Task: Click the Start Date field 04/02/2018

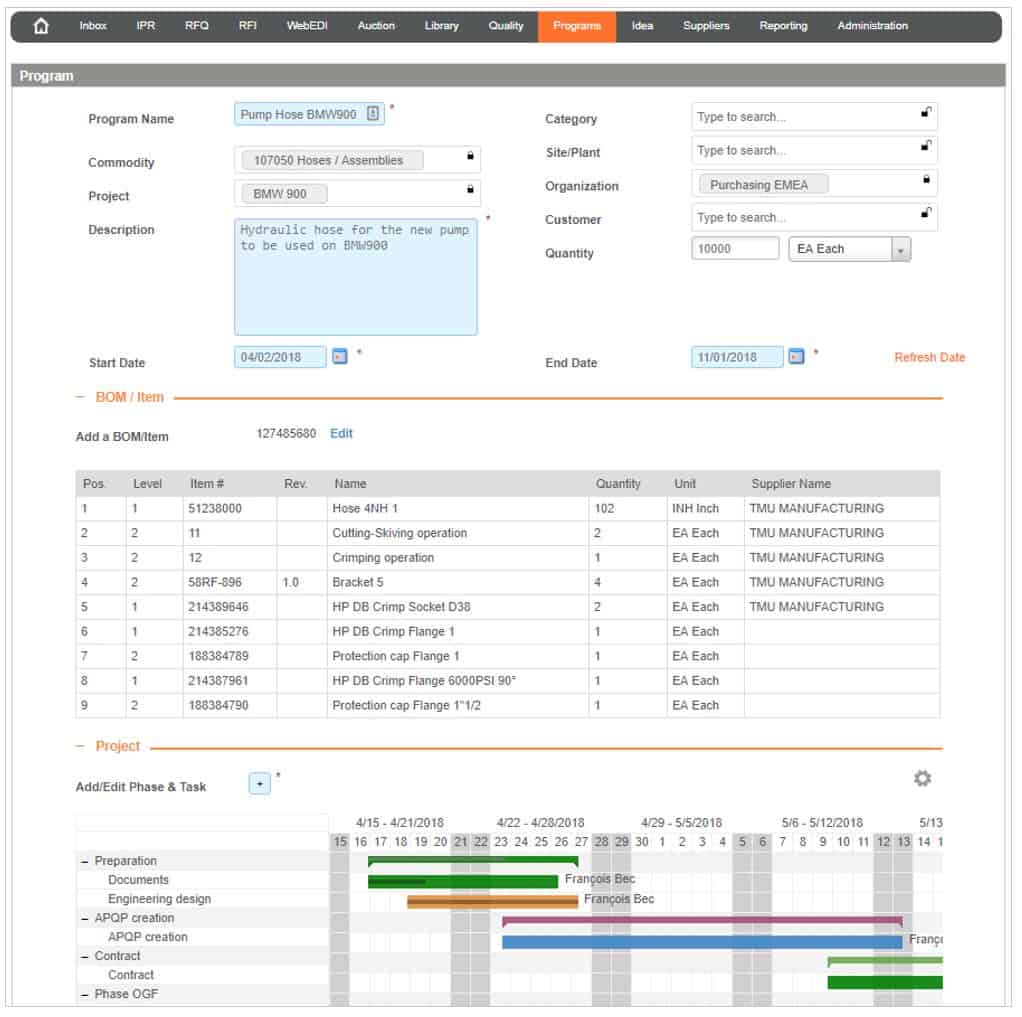Action: click(282, 359)
